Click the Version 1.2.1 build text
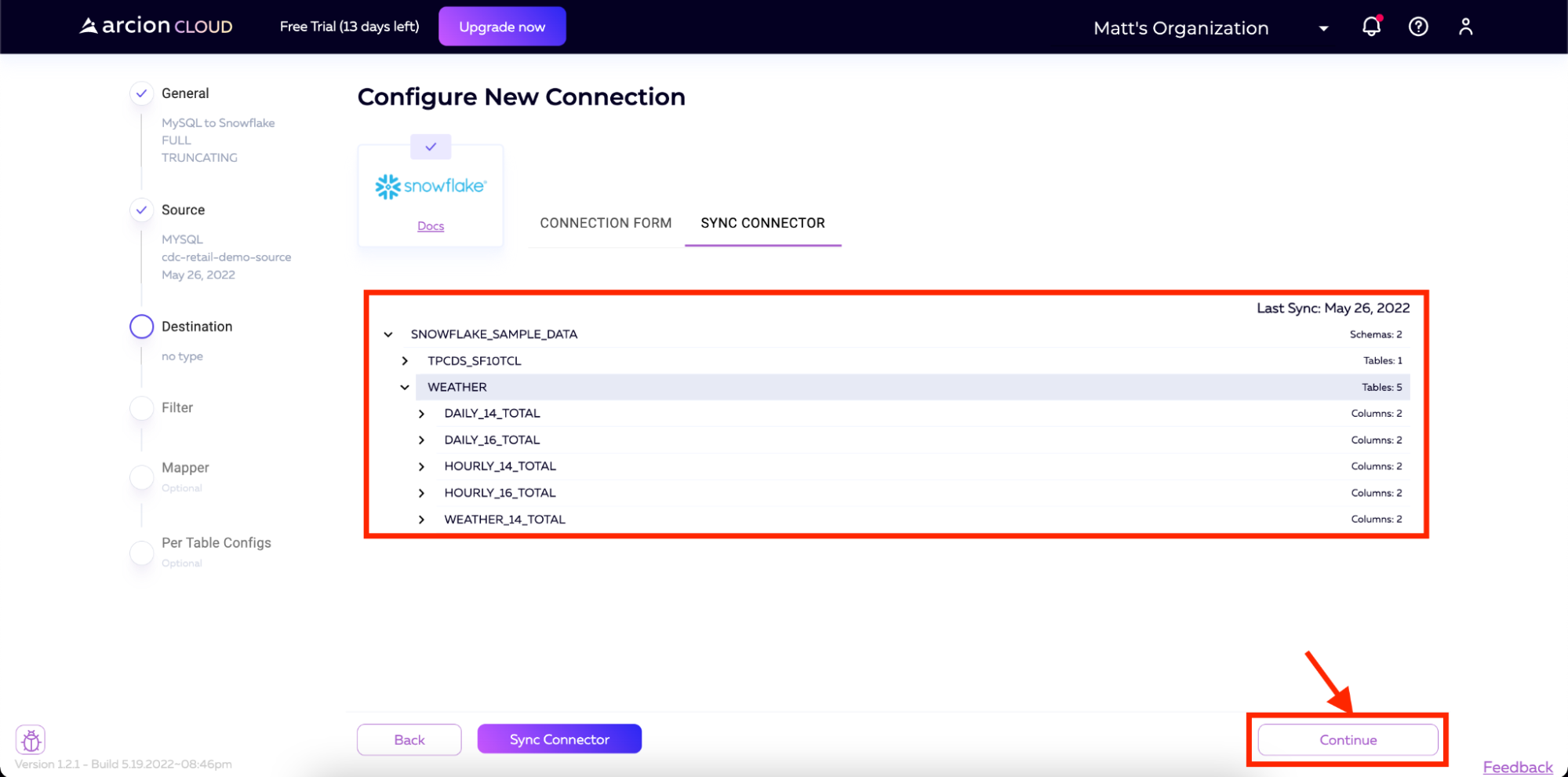Viewport: 1568px width, 777px height. coord(123,764)
